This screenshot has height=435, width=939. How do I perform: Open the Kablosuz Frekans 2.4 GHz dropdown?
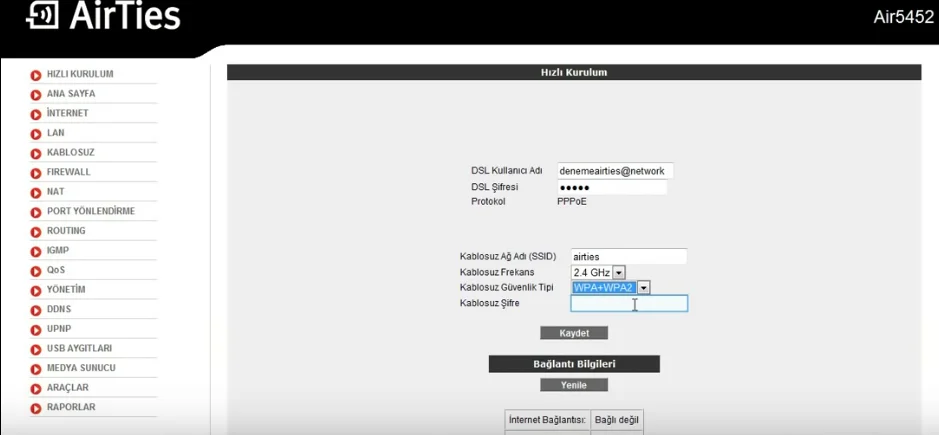(x=598, y=272)
